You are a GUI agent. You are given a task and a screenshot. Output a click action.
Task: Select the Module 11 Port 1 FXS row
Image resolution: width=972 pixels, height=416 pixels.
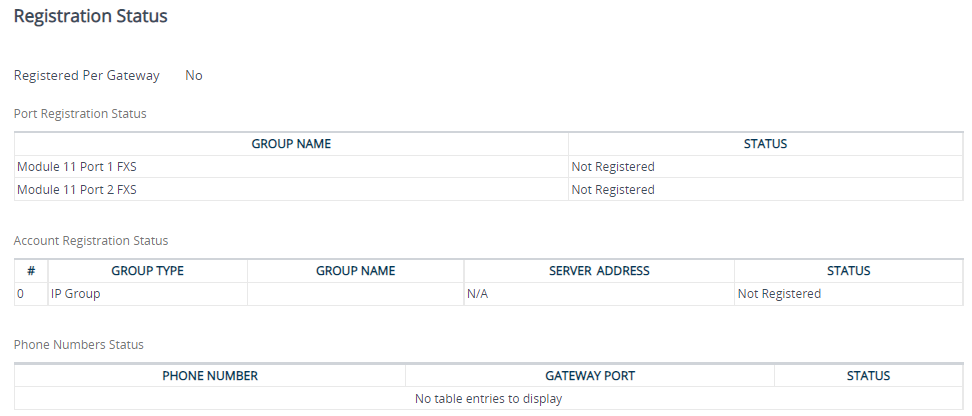point(489,167)
